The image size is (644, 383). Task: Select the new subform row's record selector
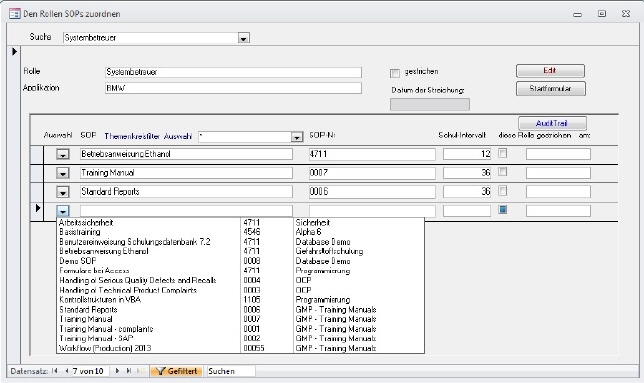37,208
